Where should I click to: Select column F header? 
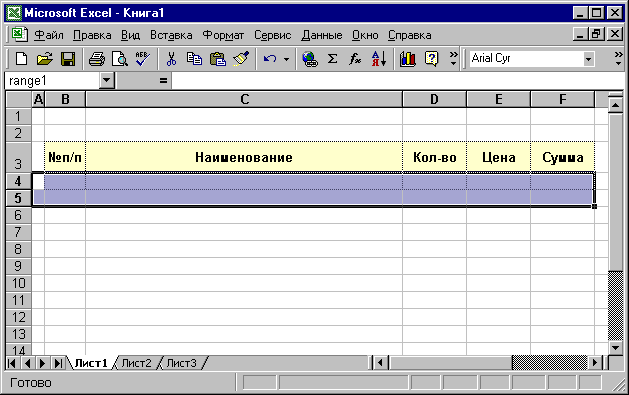click(562, 99)
